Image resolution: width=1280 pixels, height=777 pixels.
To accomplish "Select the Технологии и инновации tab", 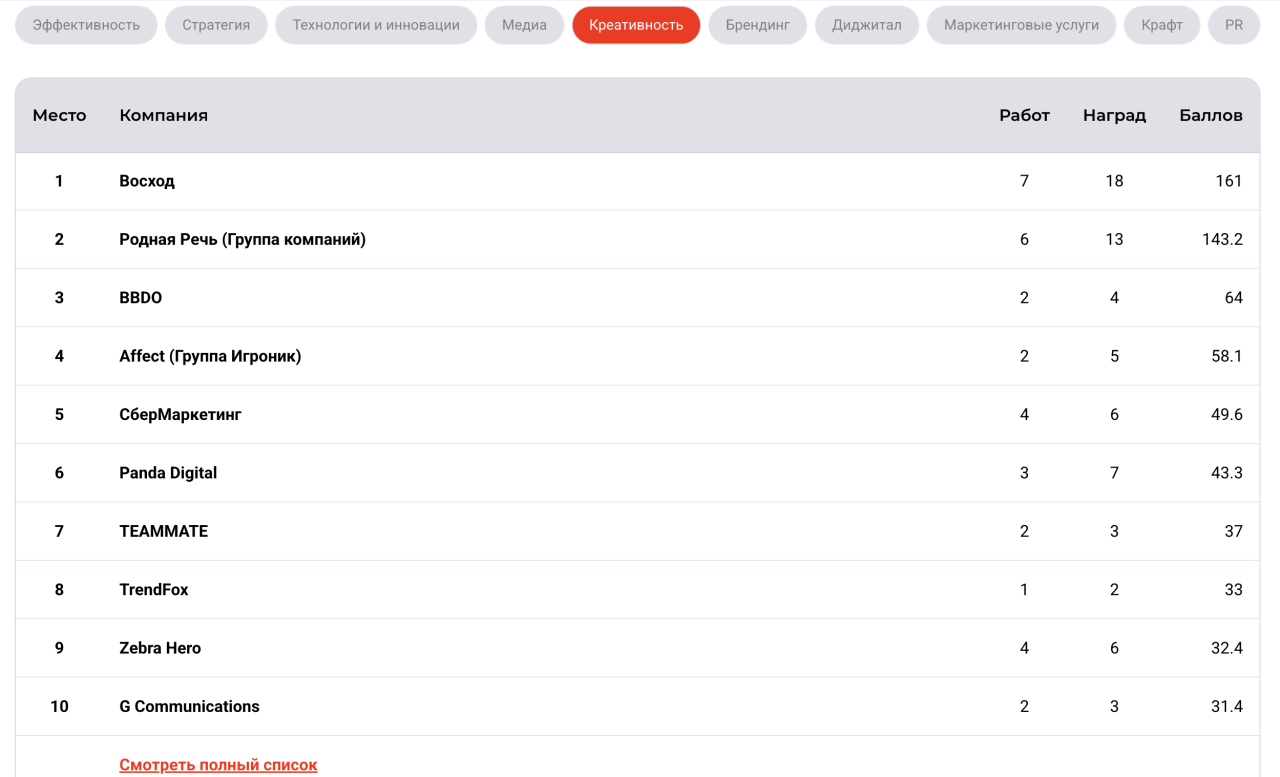I will (x=376, y=25).
